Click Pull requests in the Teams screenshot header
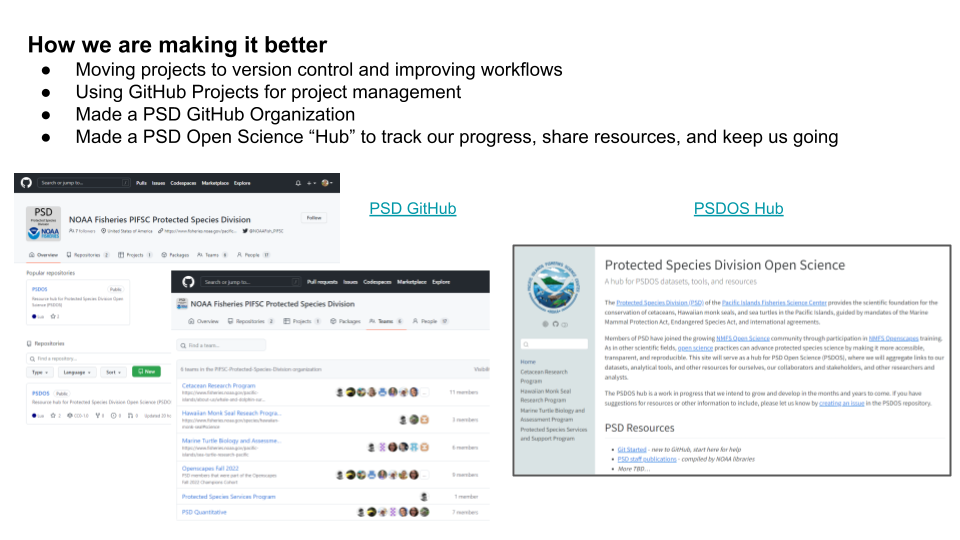 coord(322,282)
